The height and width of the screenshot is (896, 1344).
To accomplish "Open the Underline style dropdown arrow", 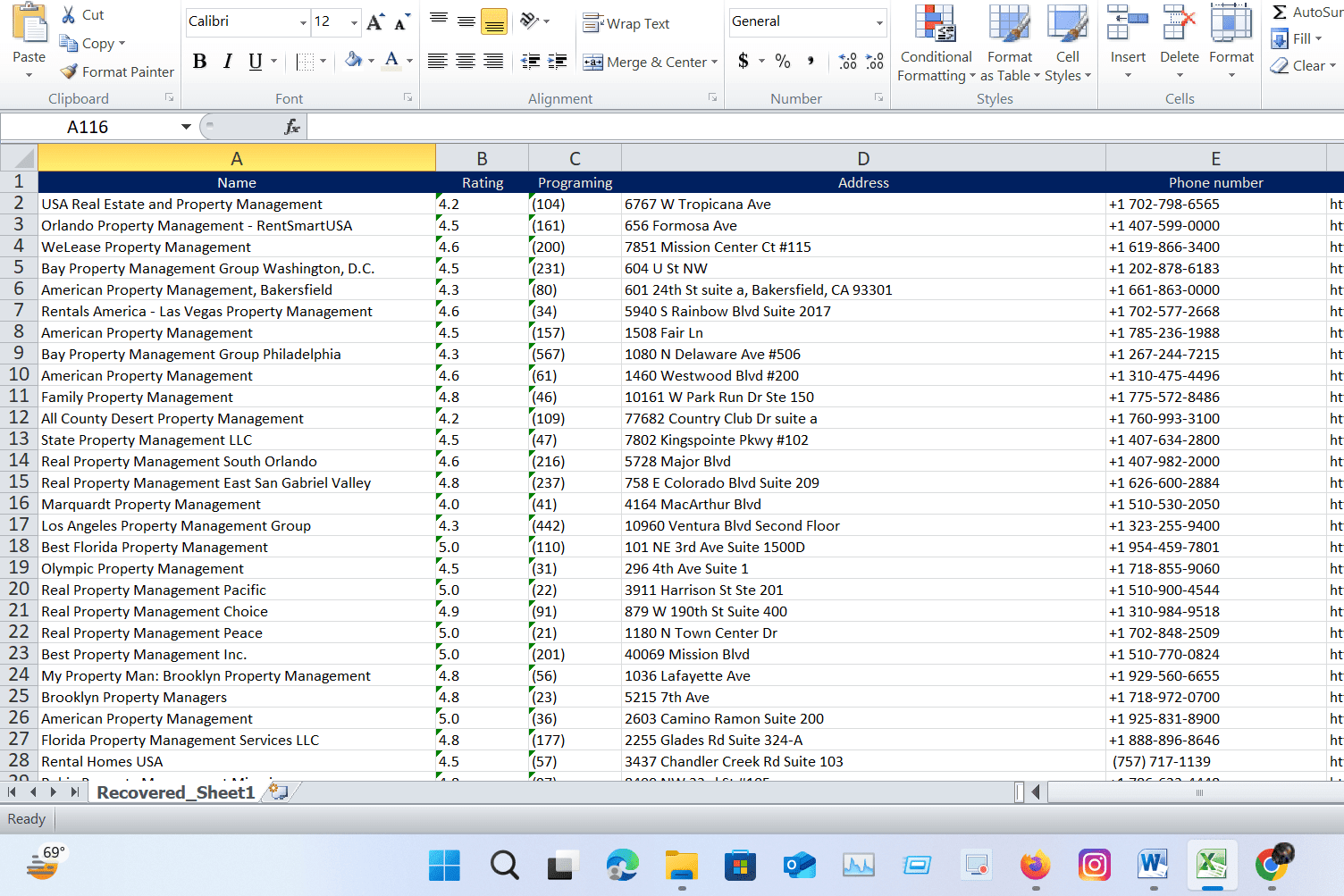I will [x=273, y=62].
